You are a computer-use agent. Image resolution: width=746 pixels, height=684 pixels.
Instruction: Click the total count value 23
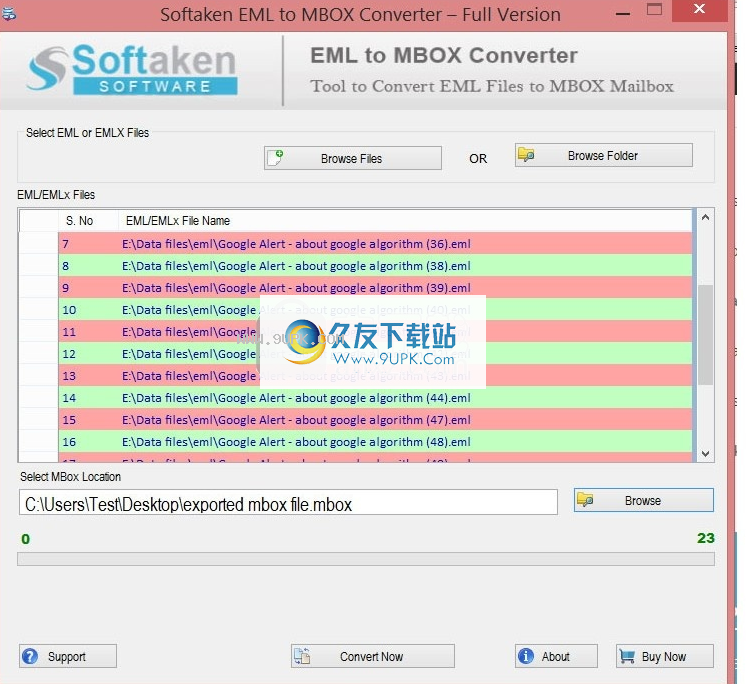point(706,538)
